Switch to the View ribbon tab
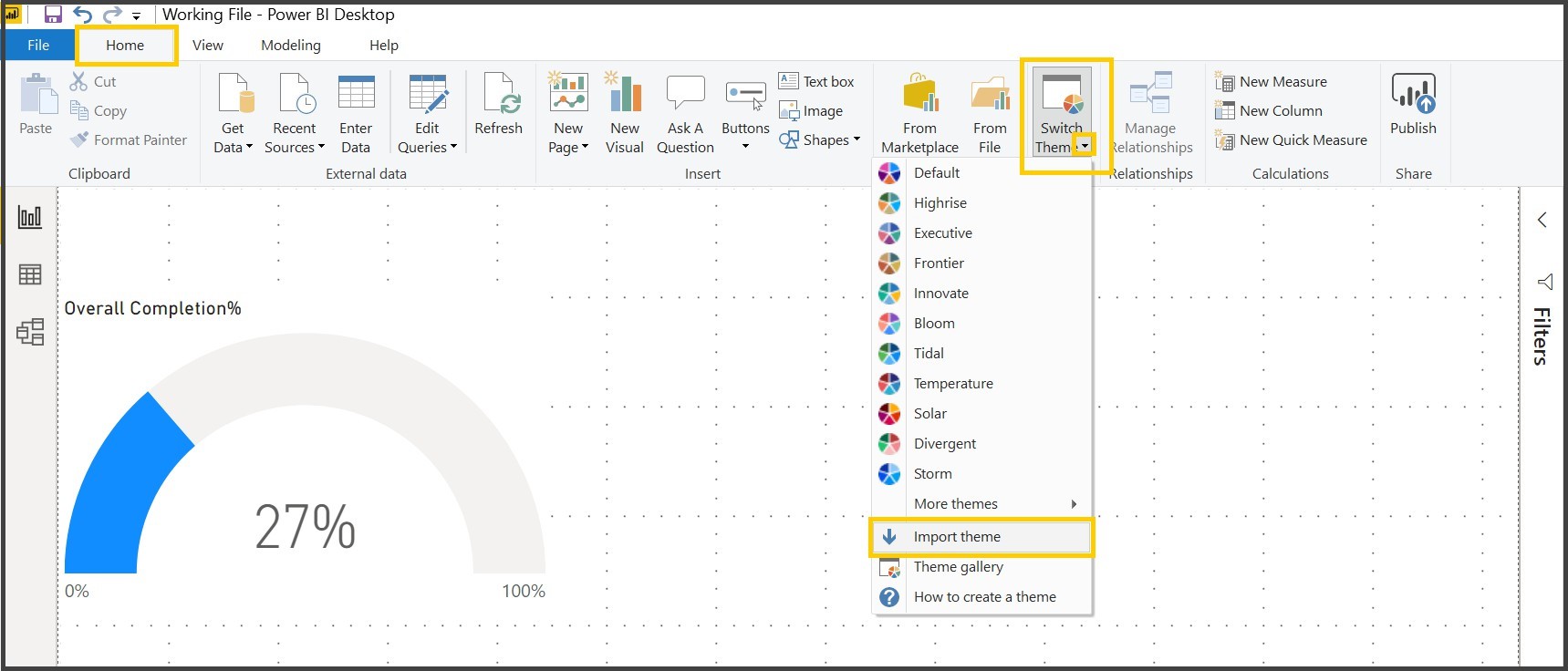The image size is (1568, 671). 208,46
